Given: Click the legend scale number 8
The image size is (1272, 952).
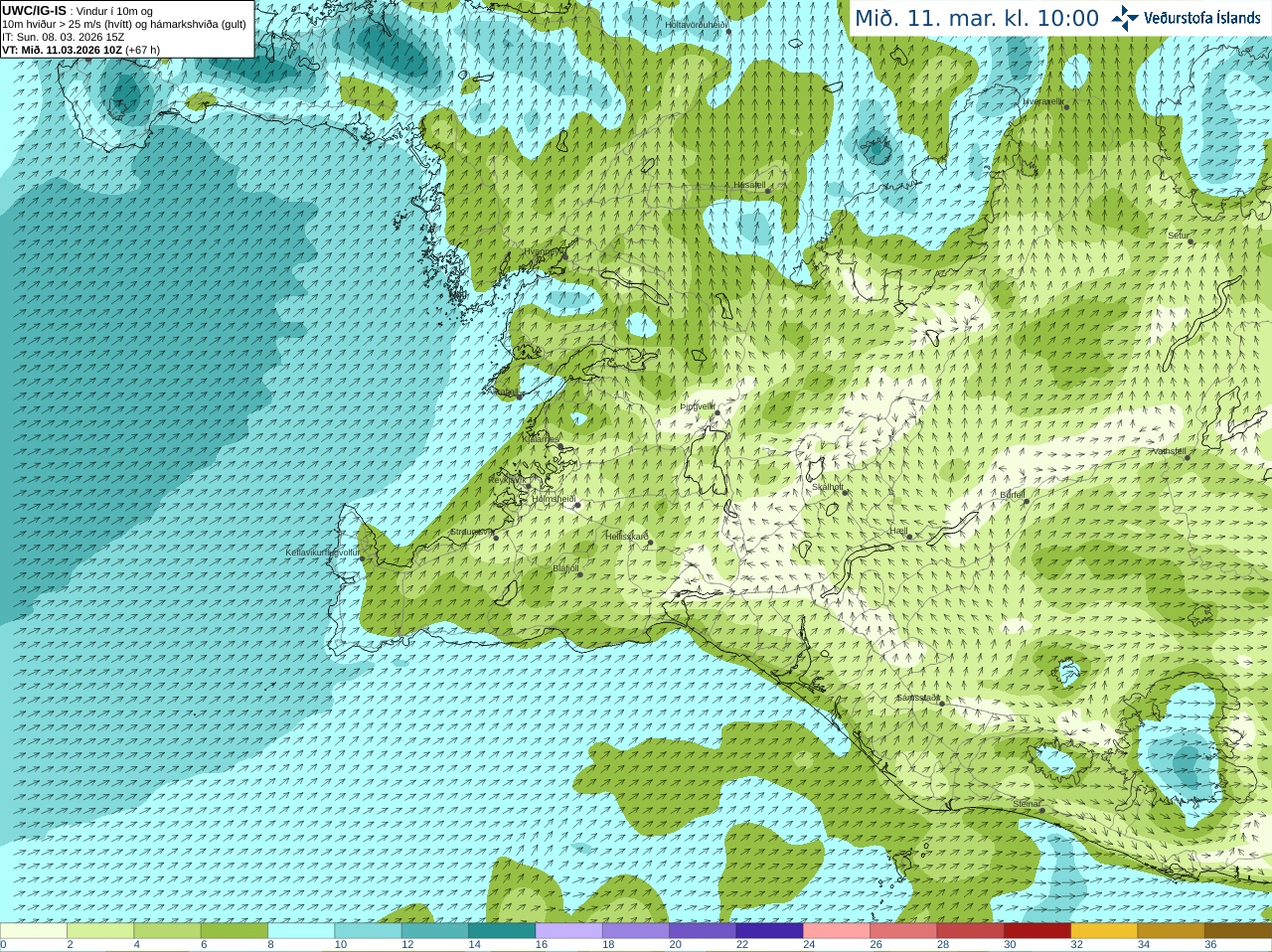Looking at the screenshot, I should click(x=271, y=945).
